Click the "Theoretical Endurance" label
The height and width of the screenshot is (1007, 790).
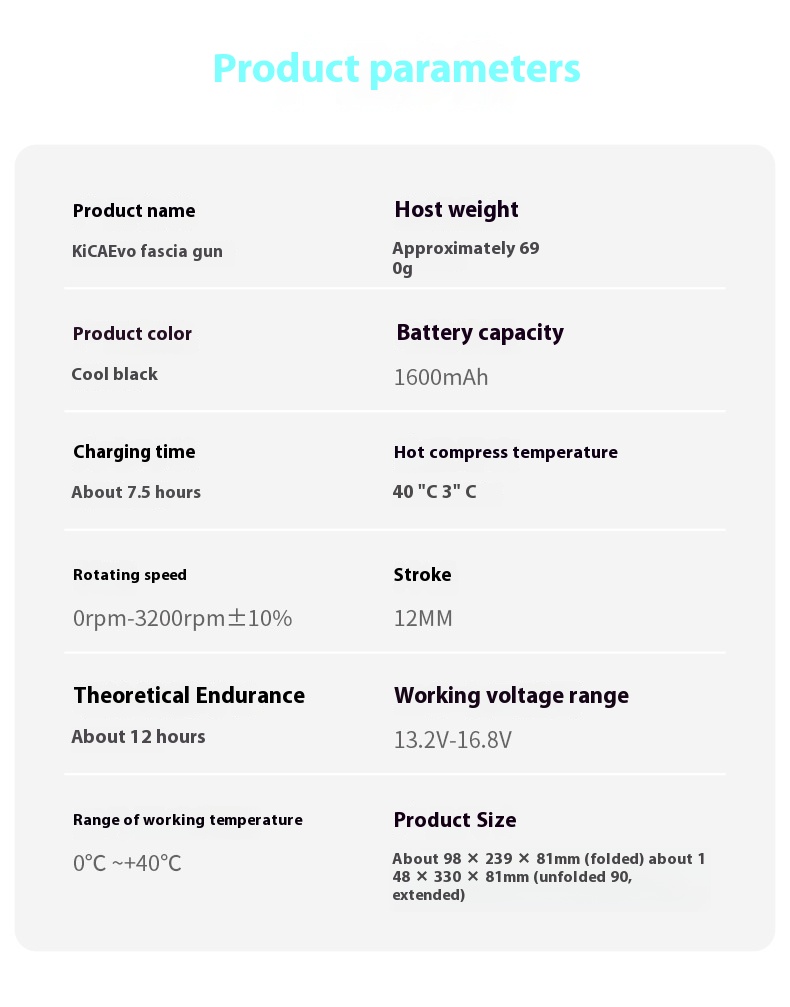click(x=189, y=696)
